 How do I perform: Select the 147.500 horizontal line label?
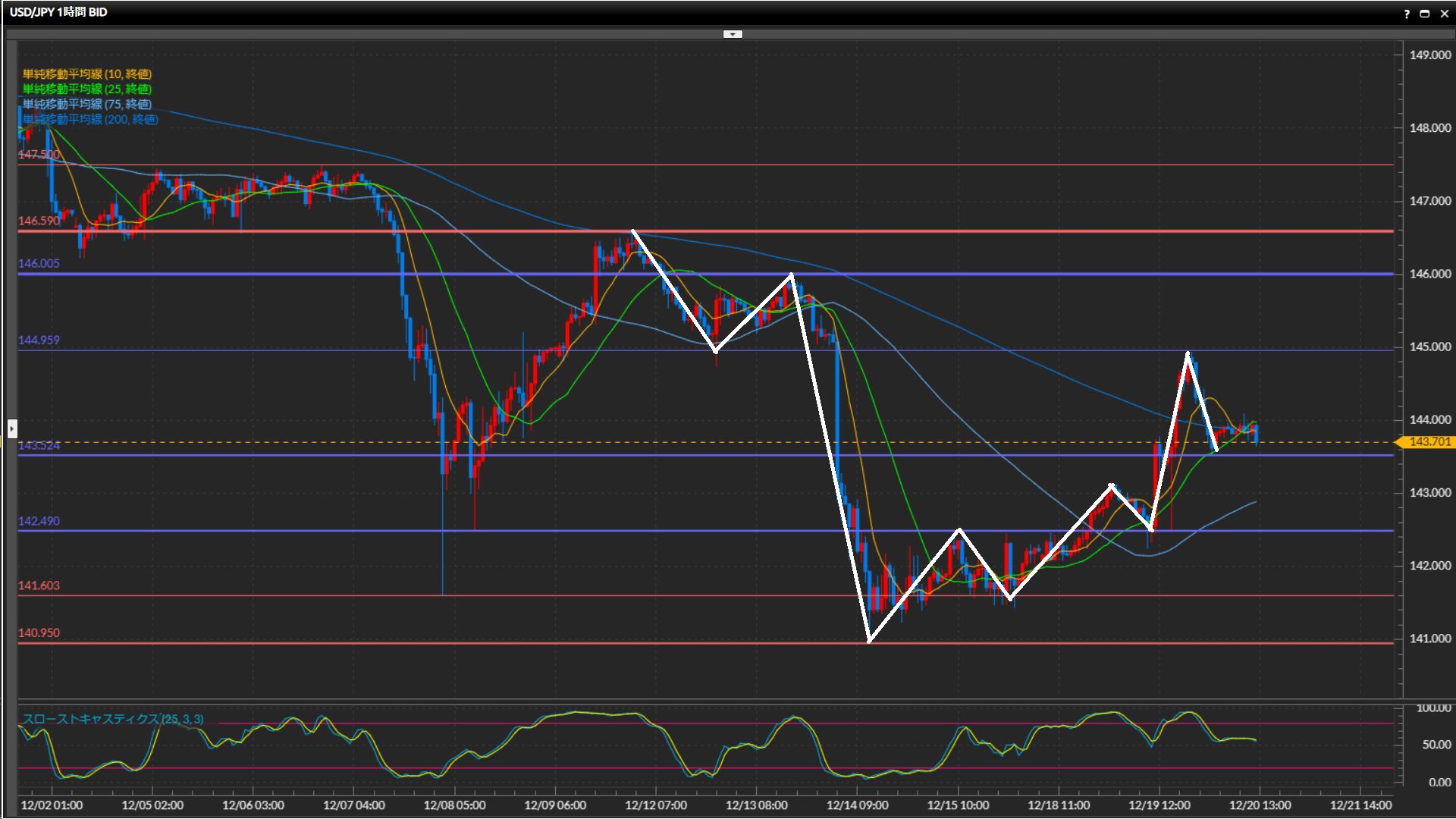tap(39, 155)
